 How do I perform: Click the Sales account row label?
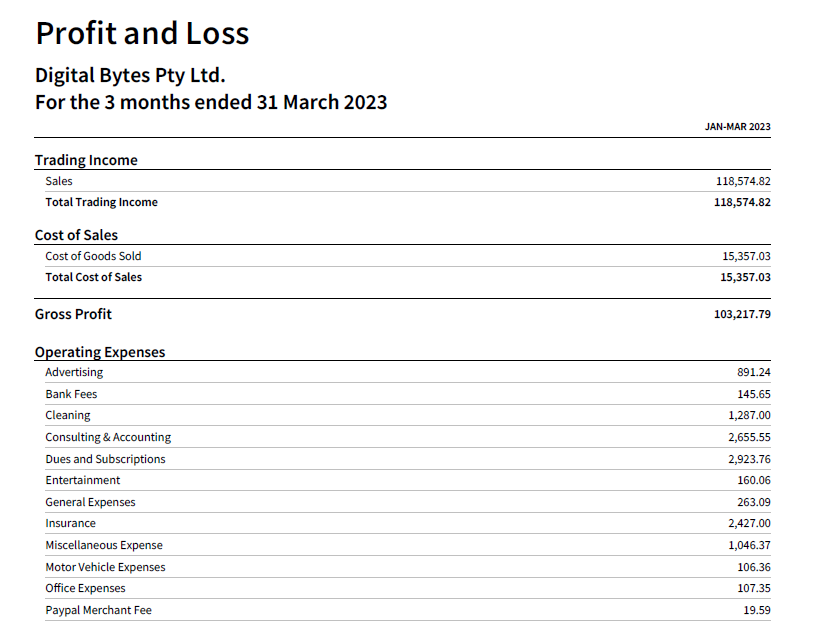[59, 181]
